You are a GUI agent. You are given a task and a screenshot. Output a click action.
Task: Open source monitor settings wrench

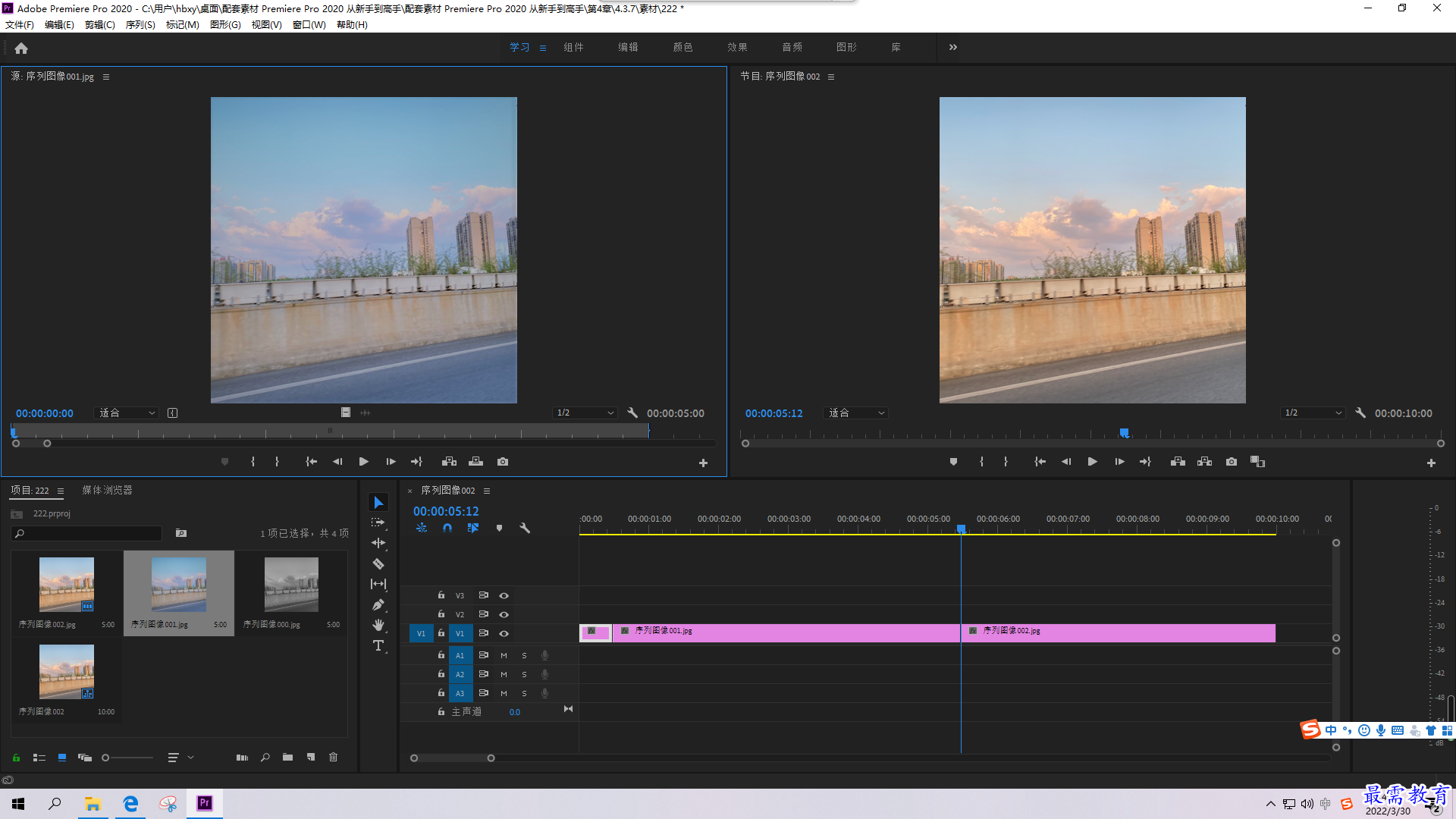point(632,413)
